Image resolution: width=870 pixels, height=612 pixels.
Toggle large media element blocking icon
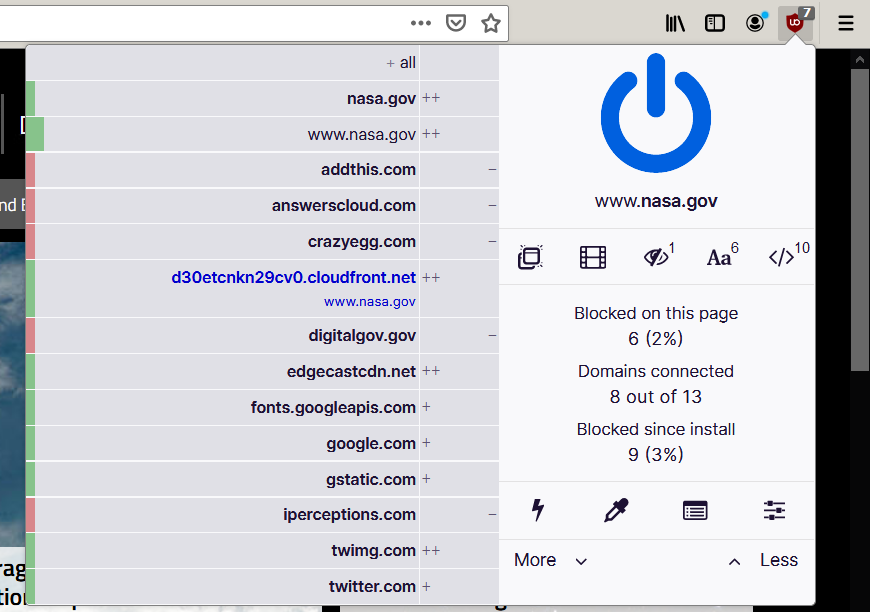tap(593, 257)
